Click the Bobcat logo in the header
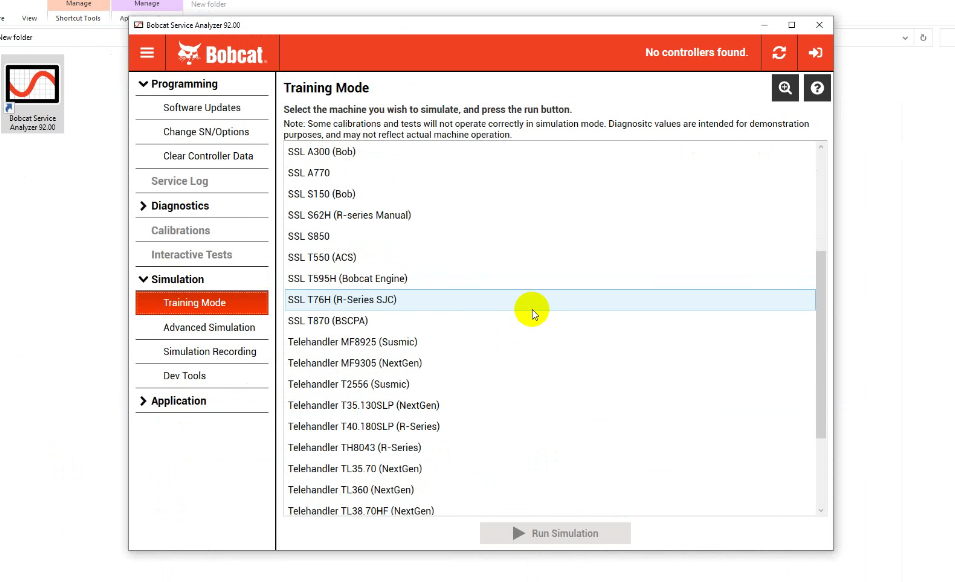 coord(222,54)
